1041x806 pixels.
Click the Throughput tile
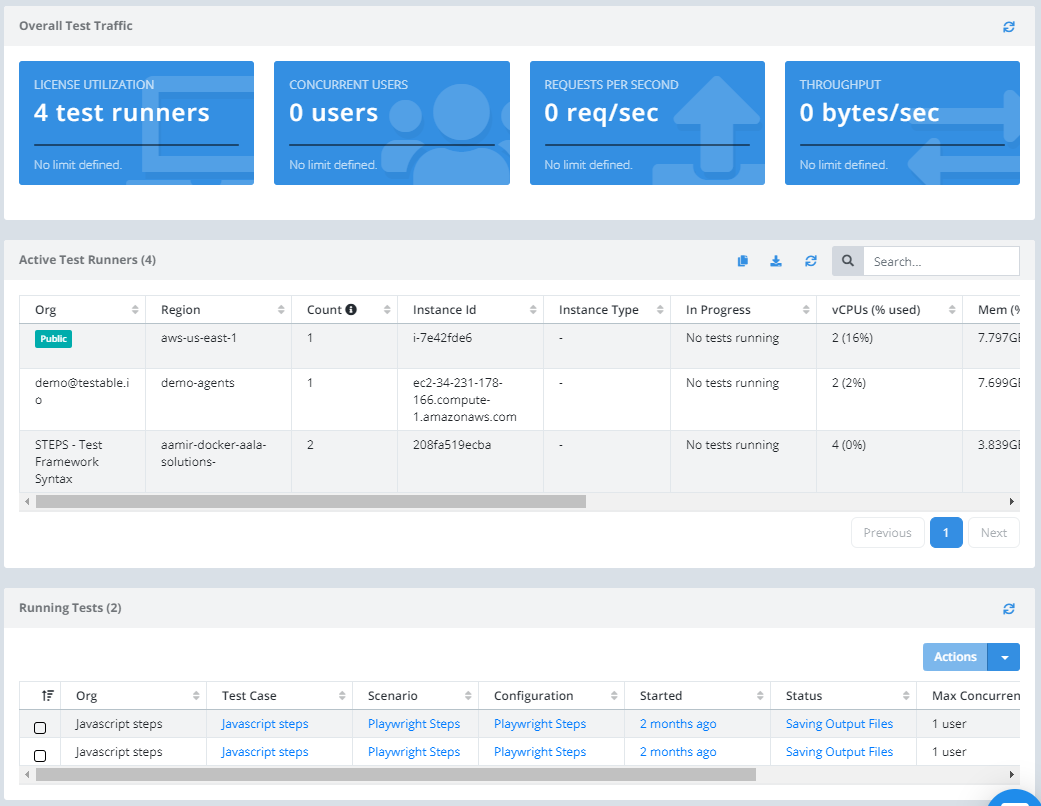(x=902, y=123)
